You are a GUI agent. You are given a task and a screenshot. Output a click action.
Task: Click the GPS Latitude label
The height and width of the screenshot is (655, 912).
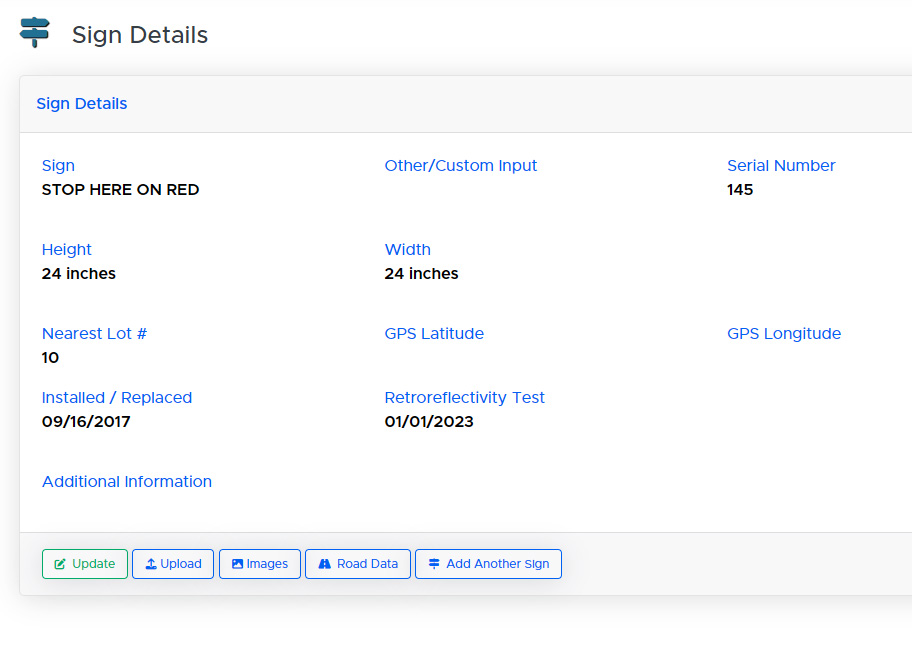434,334
